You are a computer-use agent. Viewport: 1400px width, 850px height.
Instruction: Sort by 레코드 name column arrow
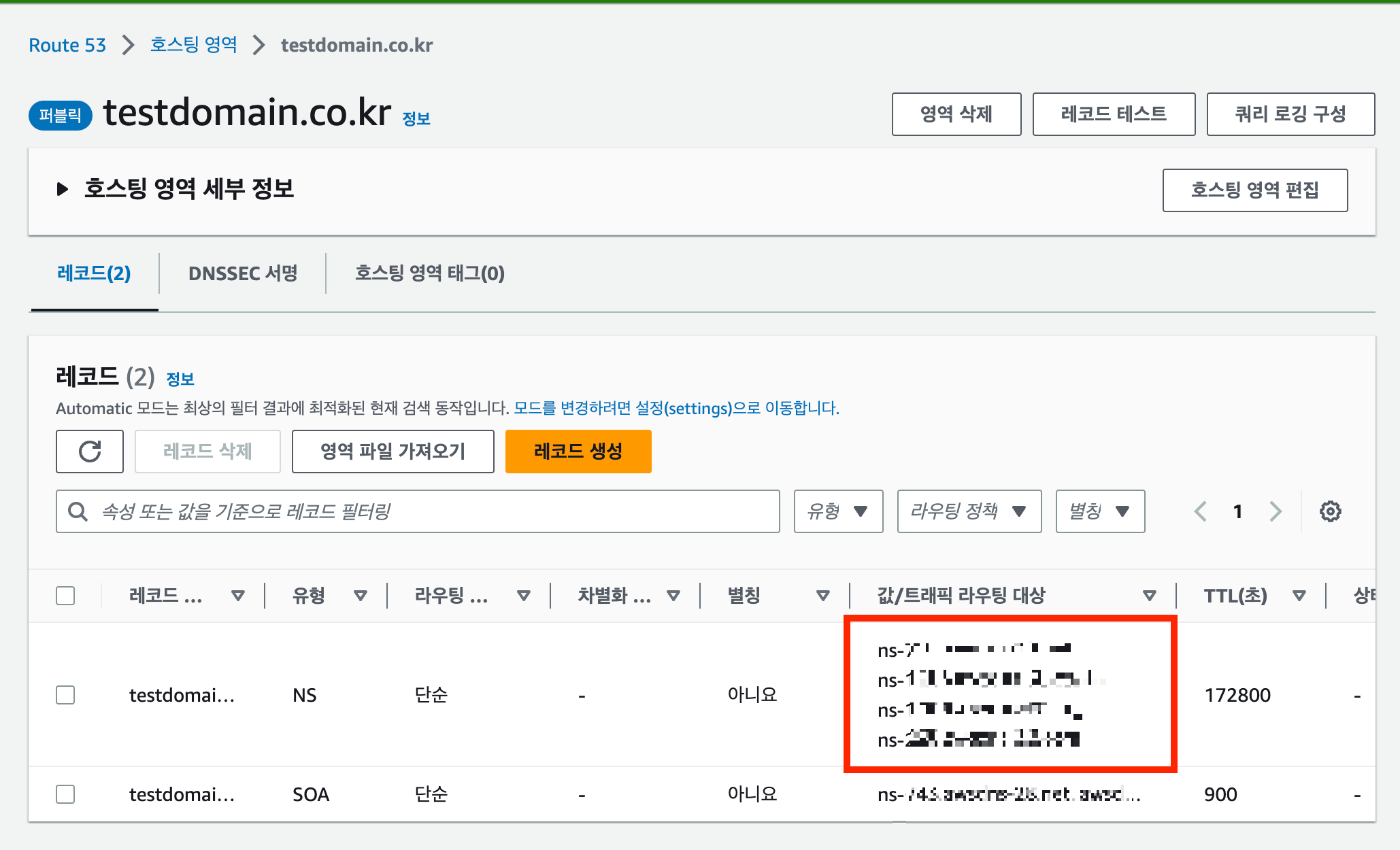click(x=237, y=596)
